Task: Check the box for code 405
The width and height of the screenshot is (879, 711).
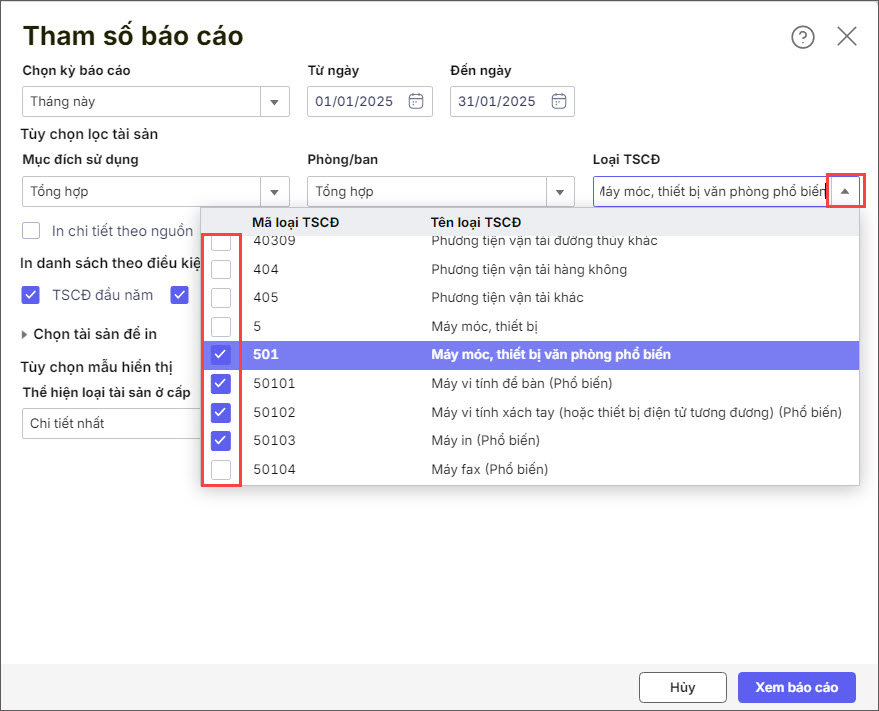Action: click(221, 298)
